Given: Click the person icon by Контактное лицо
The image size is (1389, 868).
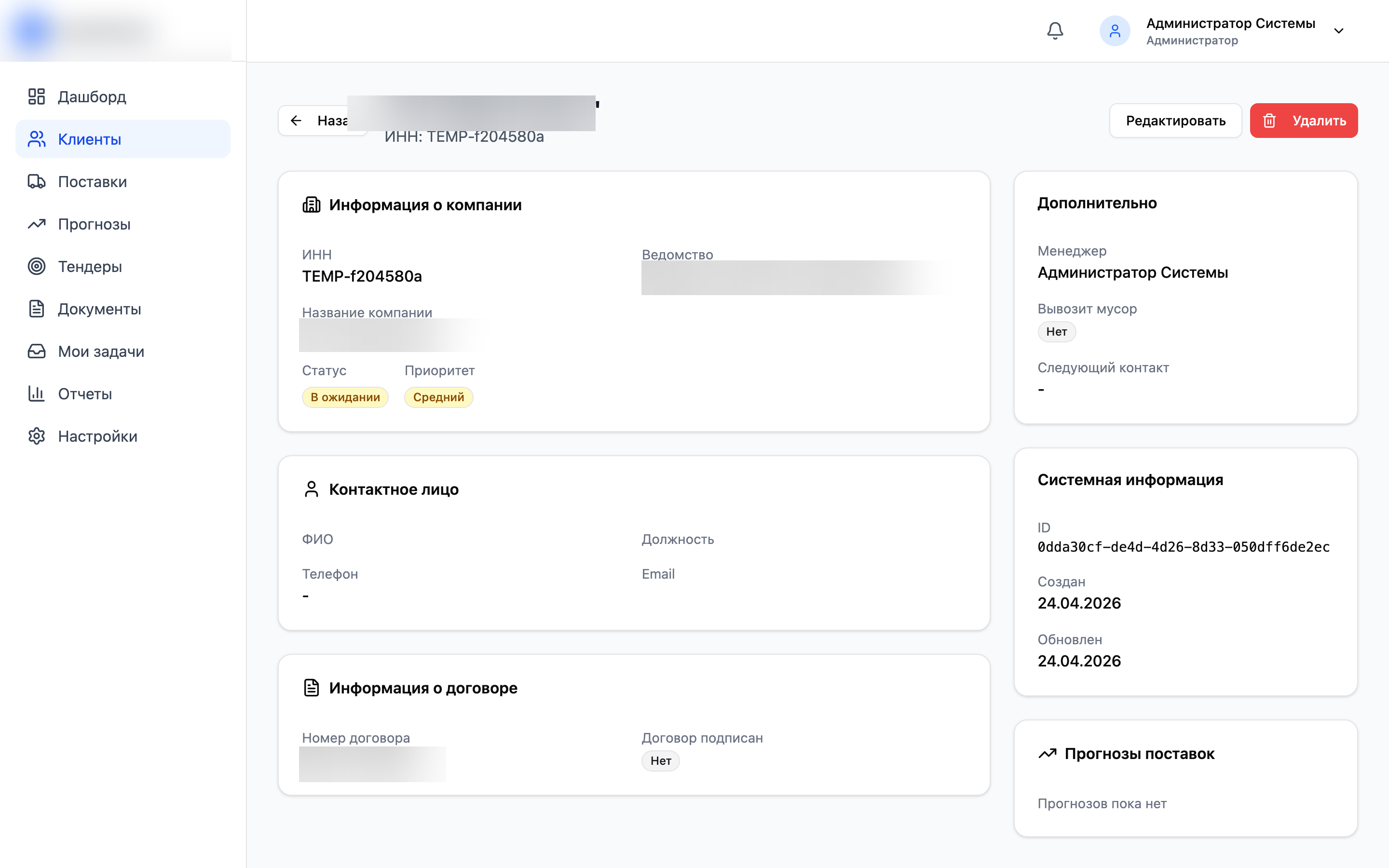Looking at the screenshot, I should click(x=311, y=489).
